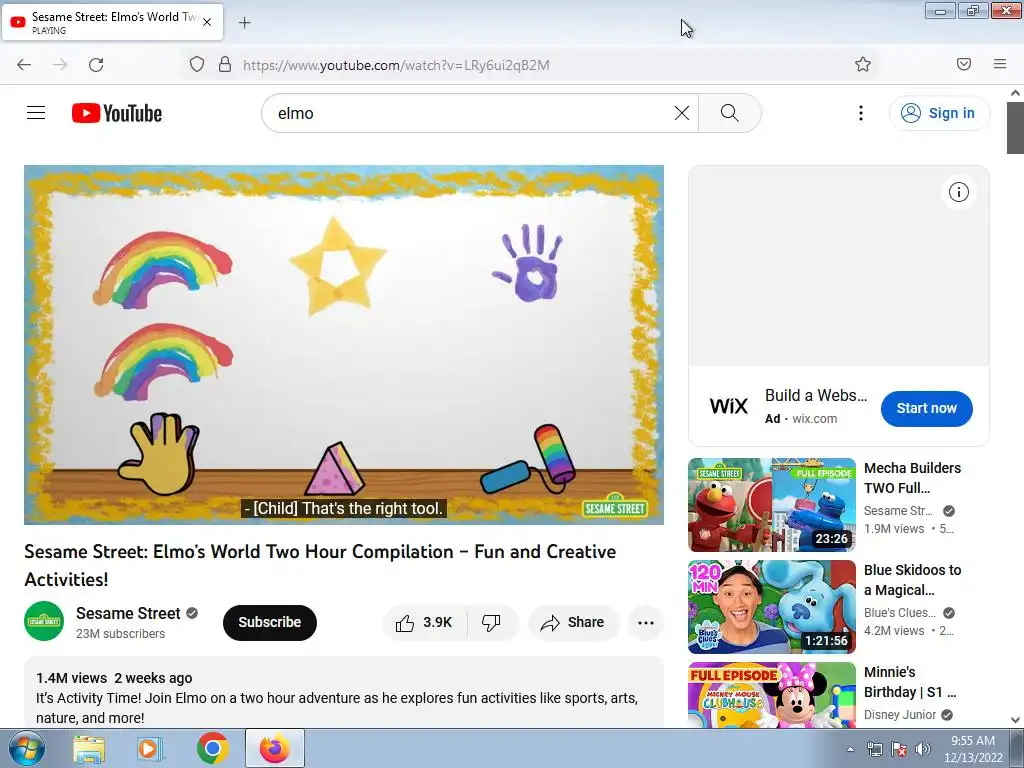Open YouTube settings three-dot menu
1024x768 pixels.
[861, 113]
